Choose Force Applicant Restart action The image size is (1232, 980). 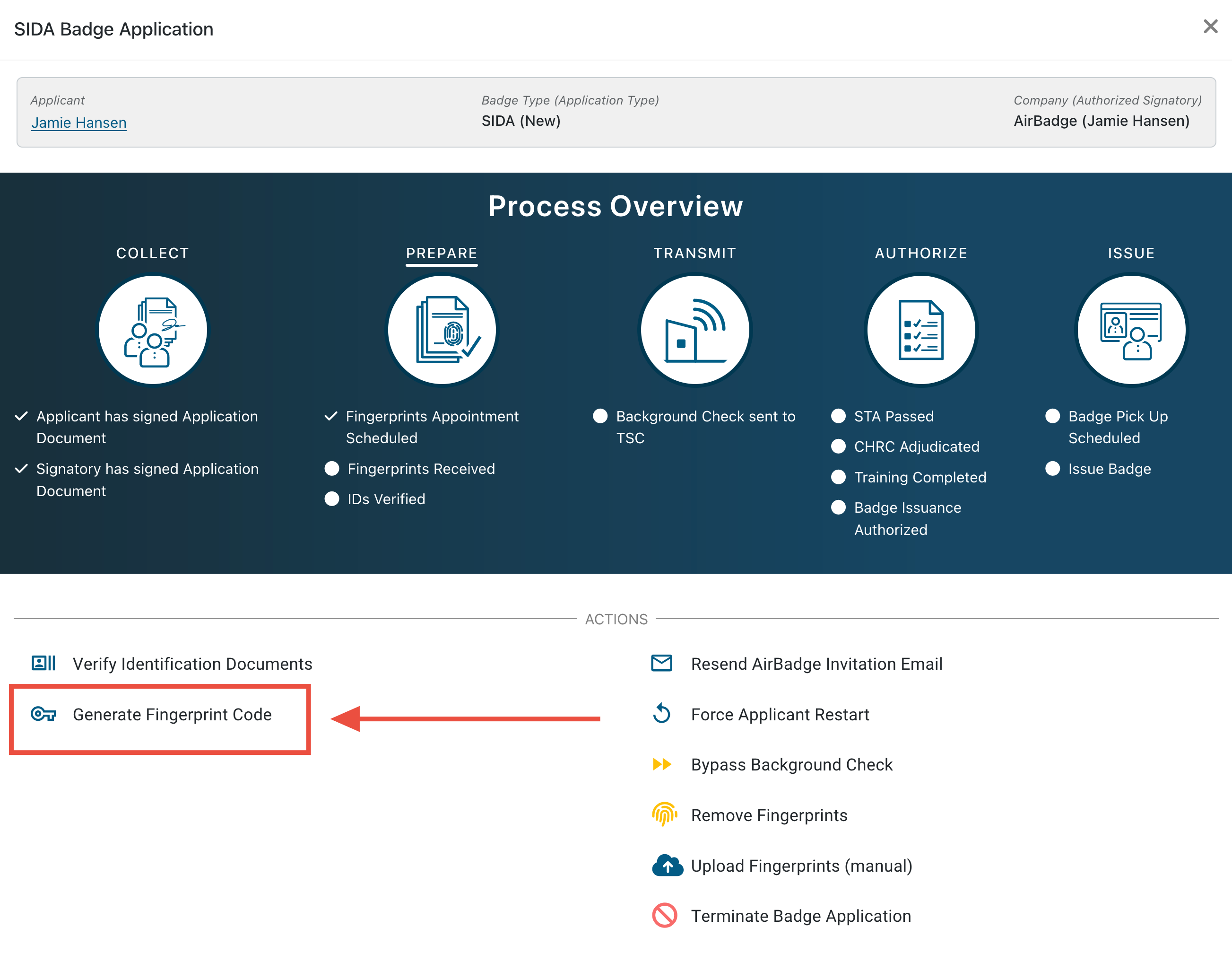(780, 714)
